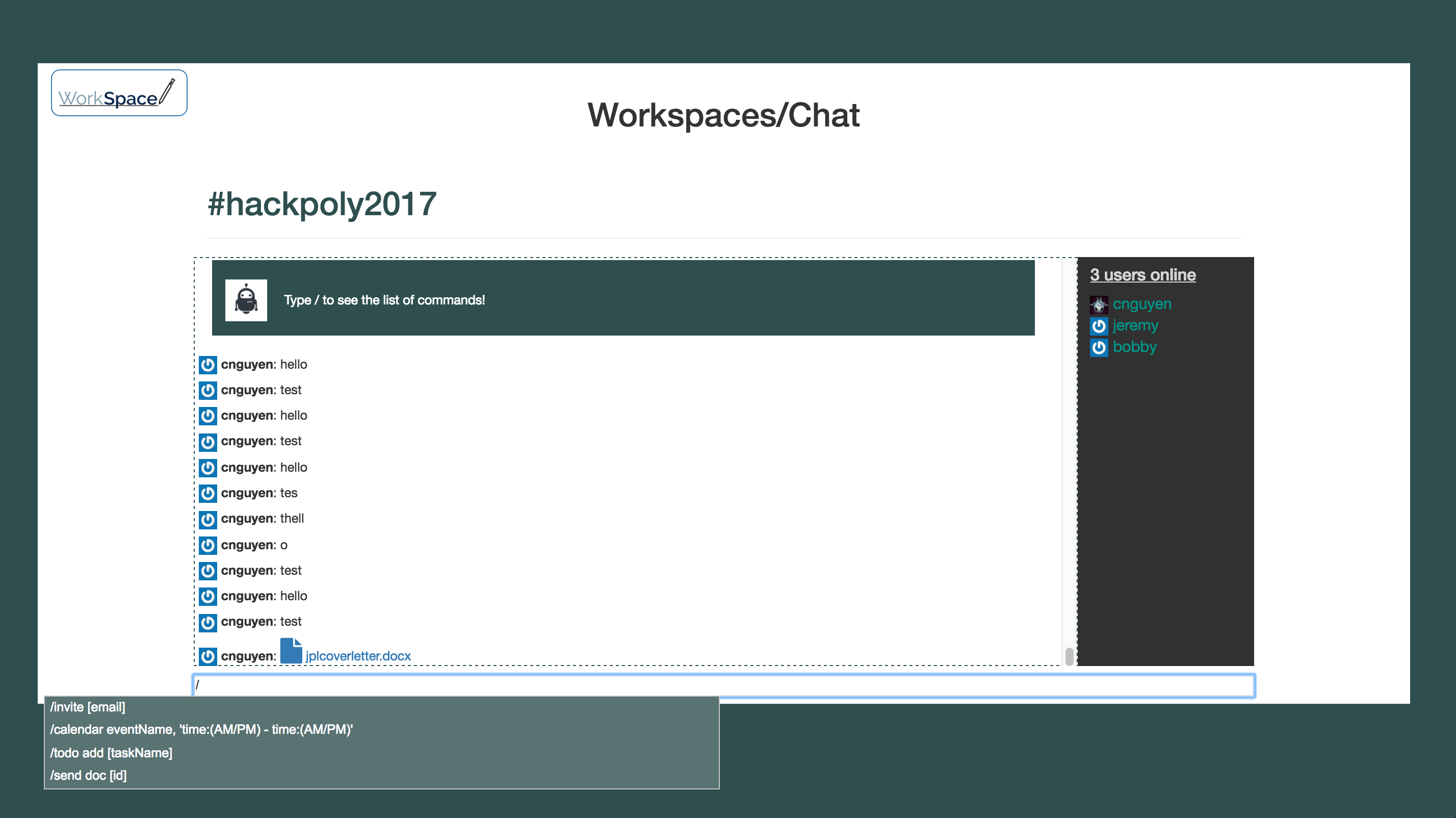The height and width of the screenshot is (818, 1456).
Task: Choose the /todo add [taskName] command
Action: click(x=111, y=753)
